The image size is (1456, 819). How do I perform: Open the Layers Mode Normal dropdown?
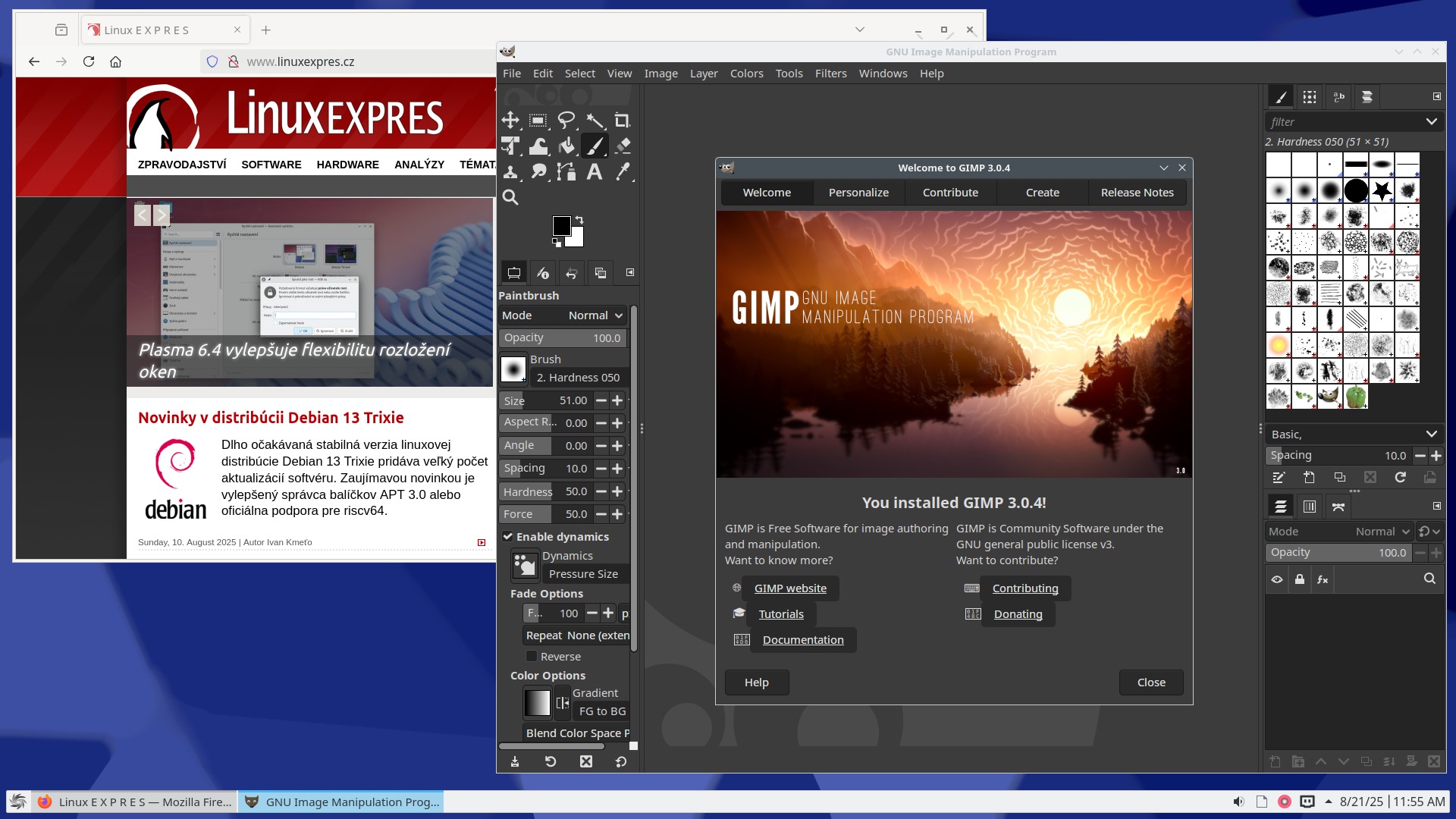(x=1339, y=532)
